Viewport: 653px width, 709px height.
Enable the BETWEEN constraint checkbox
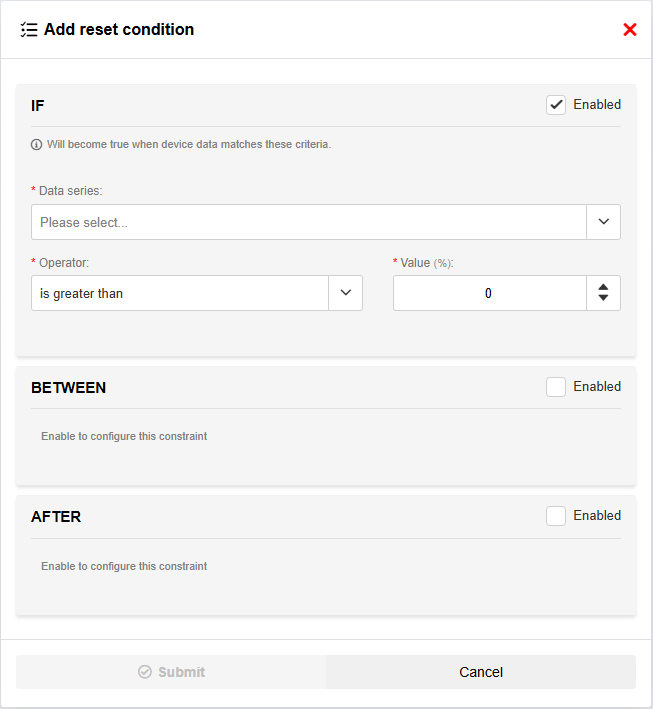coord(556,387)
